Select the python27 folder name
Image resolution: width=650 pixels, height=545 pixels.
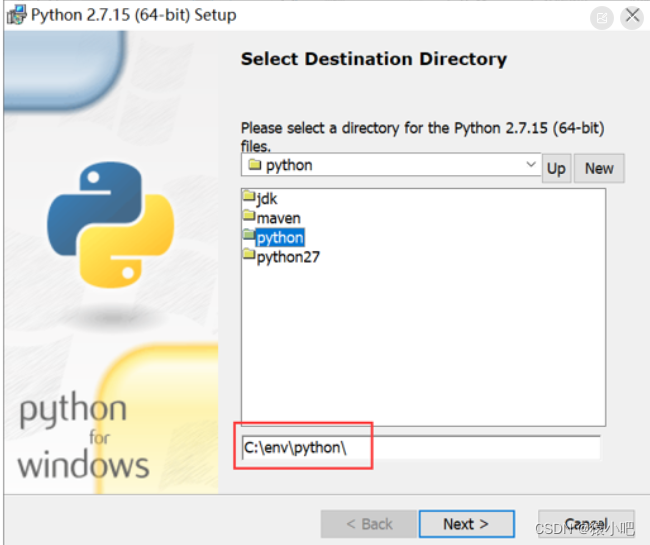[288, 257]
